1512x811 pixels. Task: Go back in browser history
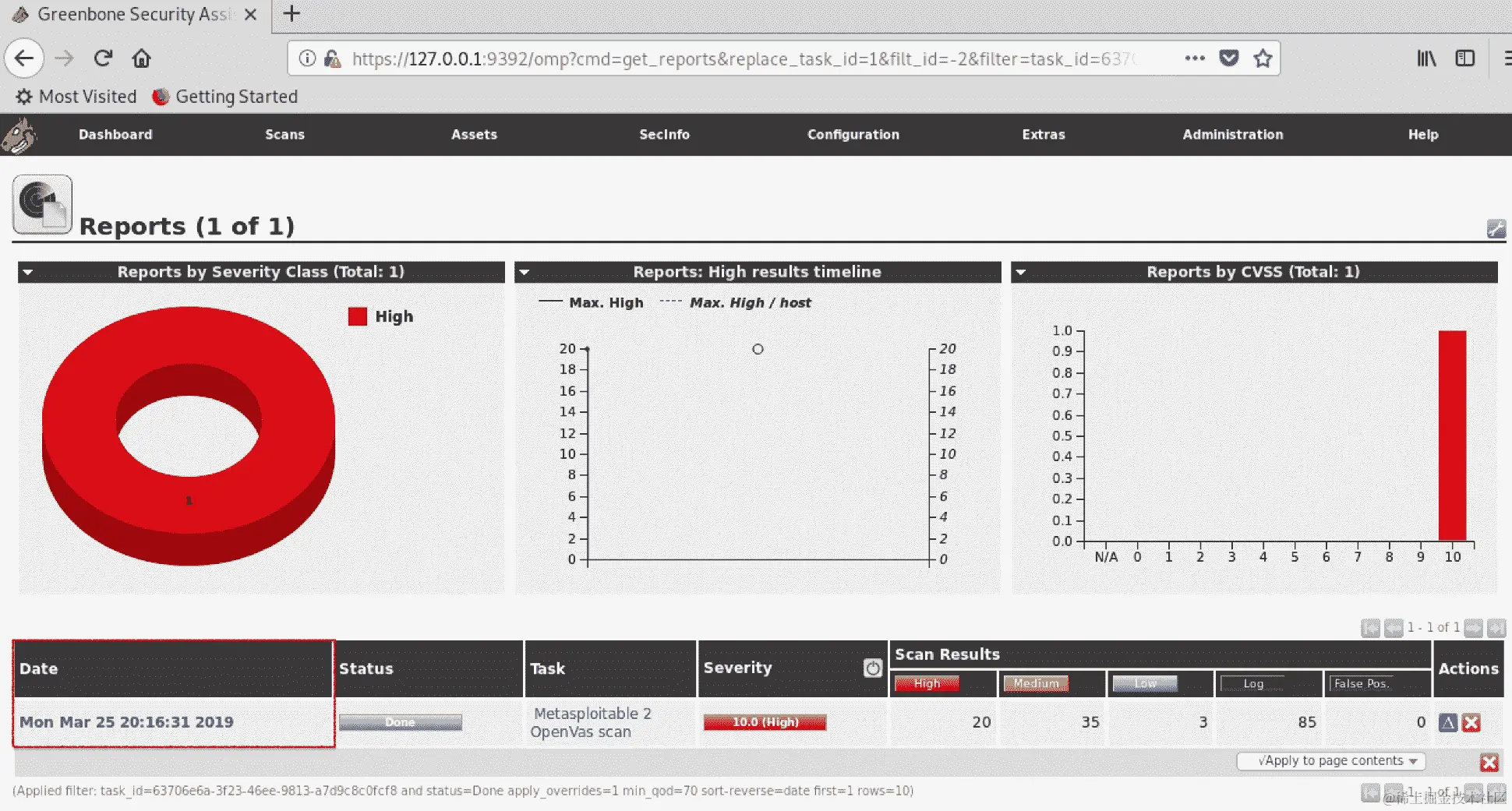(x=24, y=58)
